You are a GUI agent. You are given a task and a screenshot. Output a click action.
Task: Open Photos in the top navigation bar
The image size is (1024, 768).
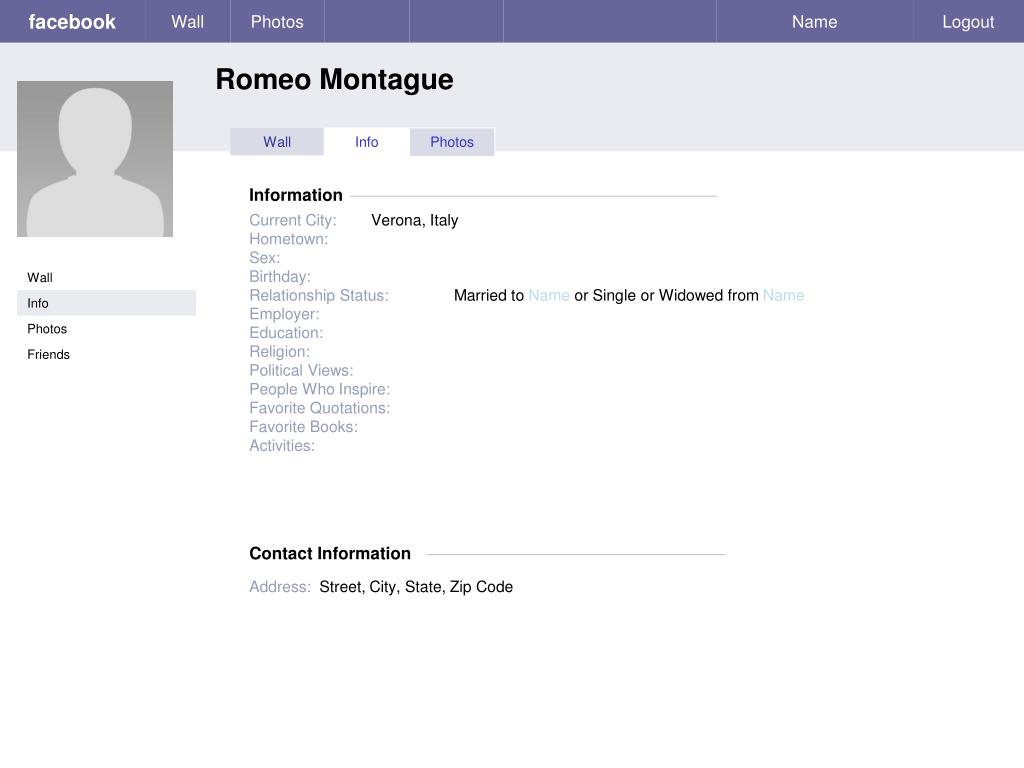tap(277, 22)
